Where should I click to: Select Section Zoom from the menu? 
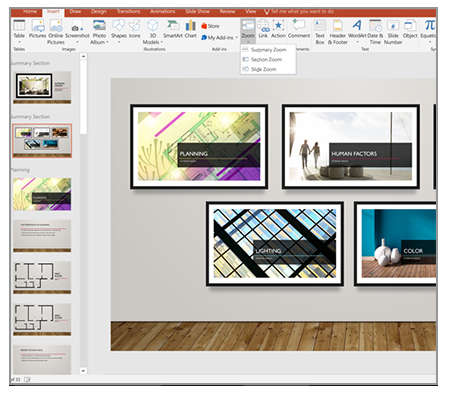pyautogui.click(x=262, y=59)
